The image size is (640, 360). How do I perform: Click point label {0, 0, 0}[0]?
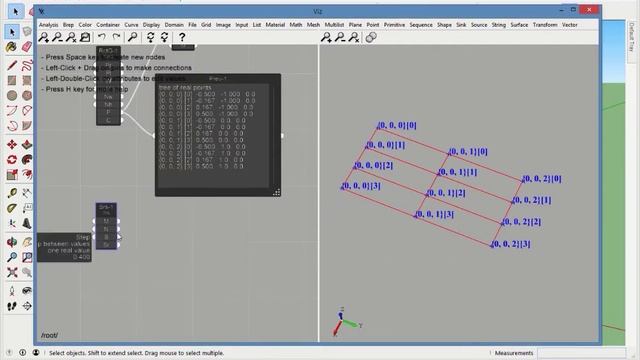[x=398, y=125]
